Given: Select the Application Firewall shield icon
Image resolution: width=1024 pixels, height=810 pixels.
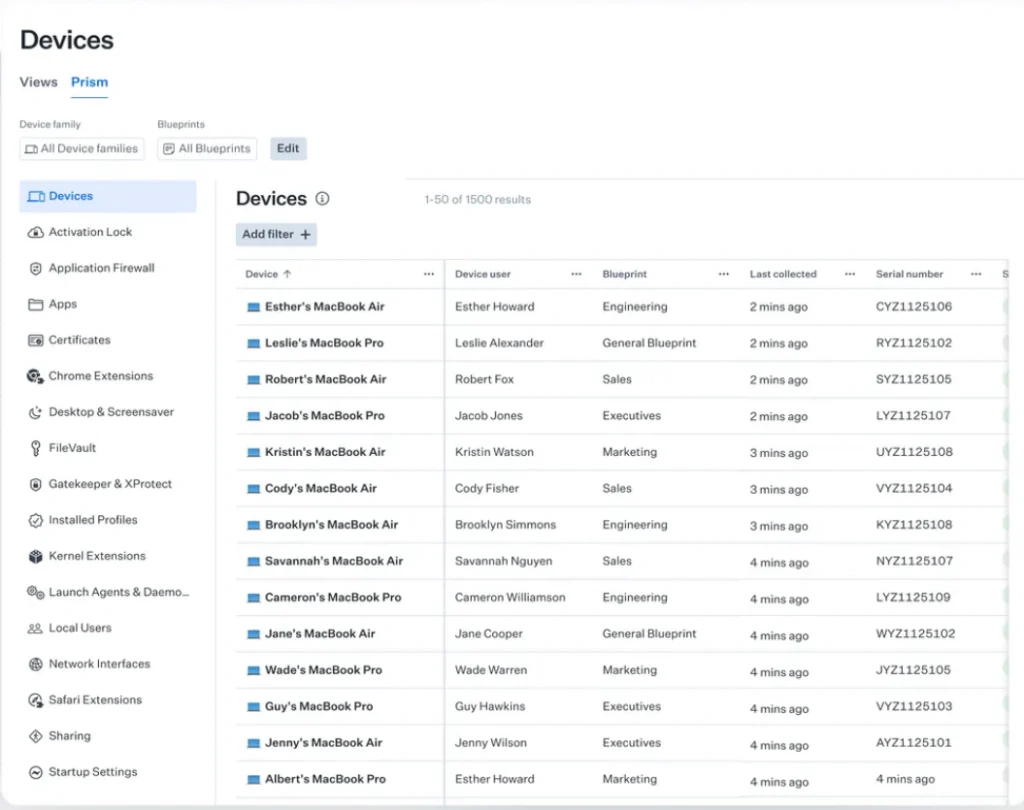Looking at the screenshot, I should [x=36, y=268].
